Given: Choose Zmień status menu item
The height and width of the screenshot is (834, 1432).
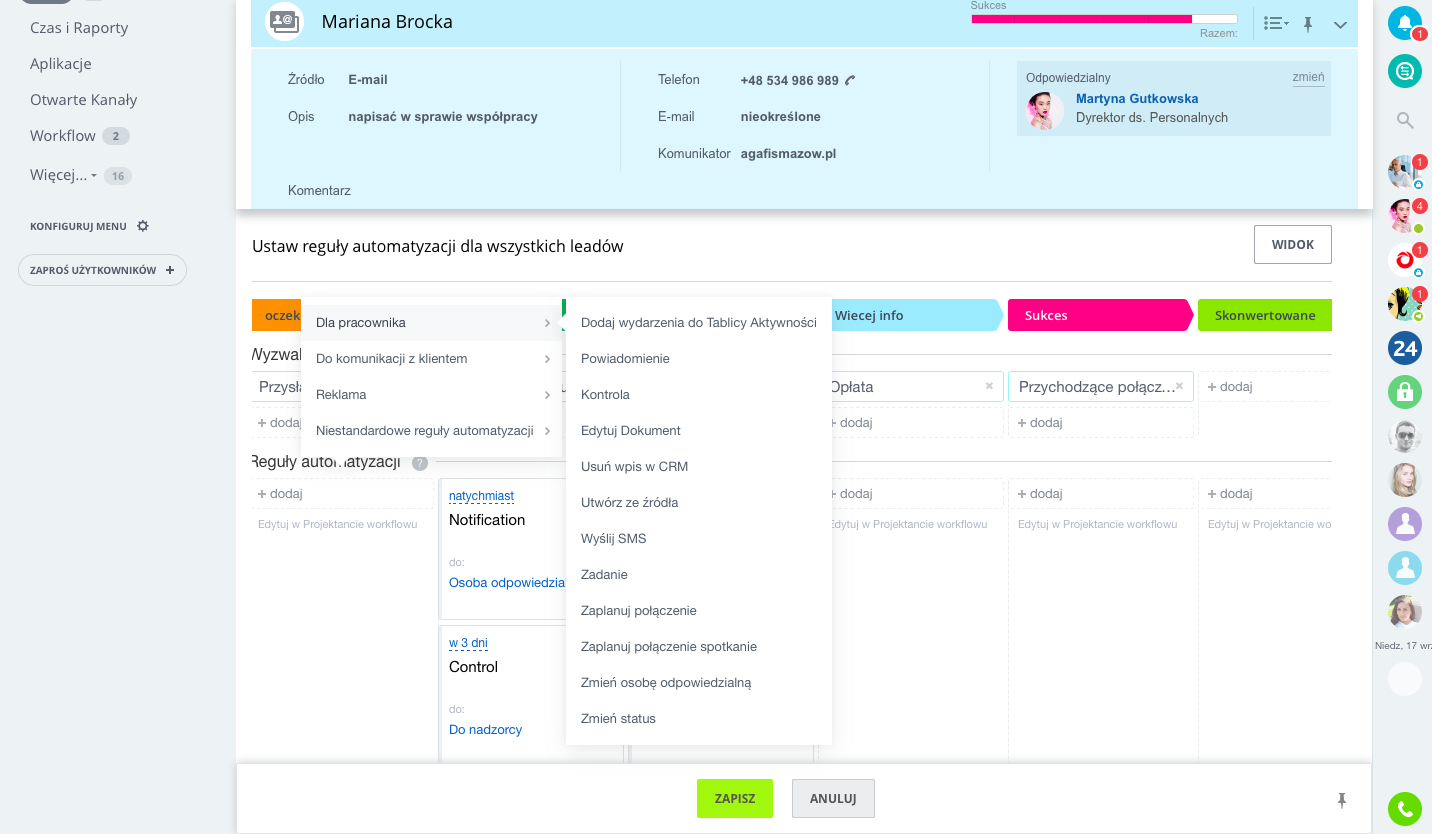Looking at the screenshot, I should pos(618,718).
